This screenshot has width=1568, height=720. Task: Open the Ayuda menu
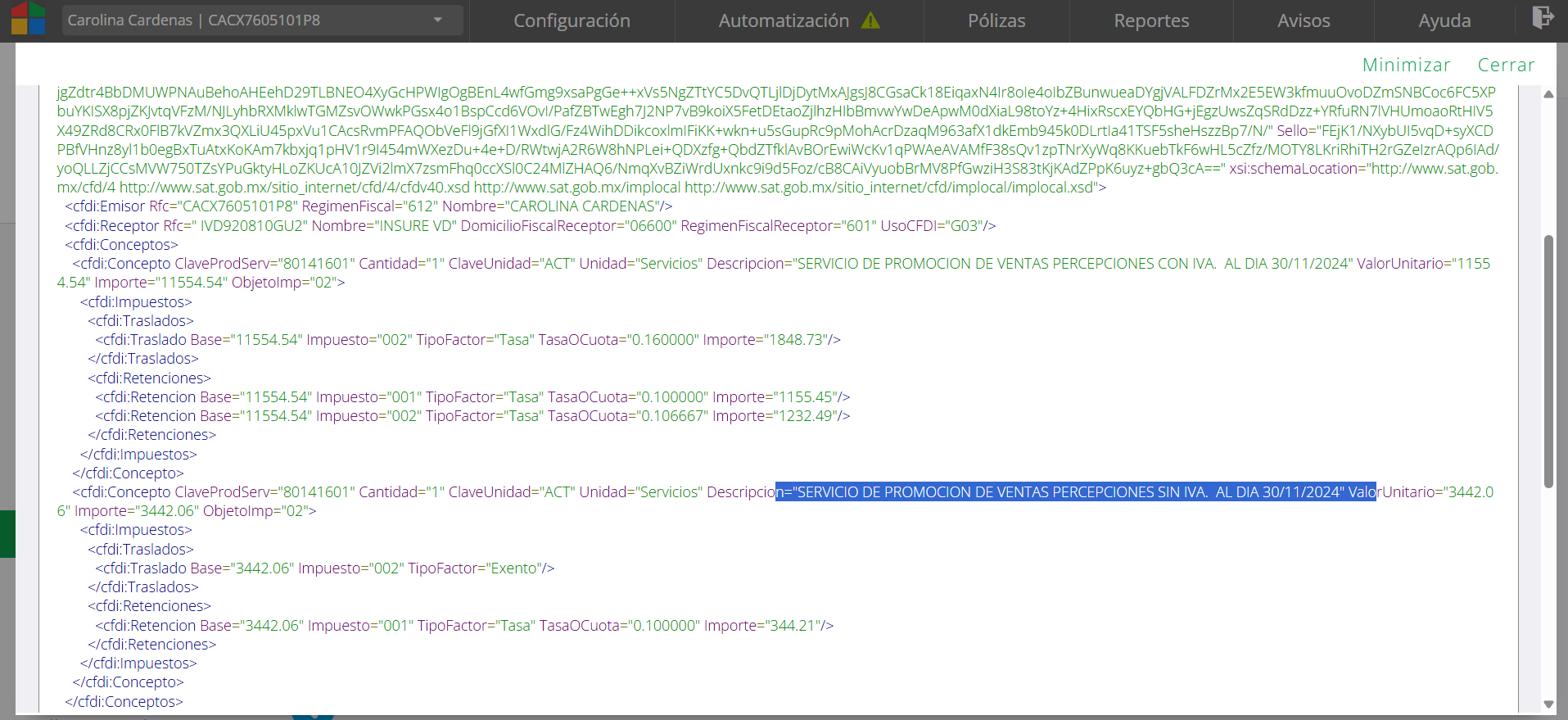coord(1444,21)
